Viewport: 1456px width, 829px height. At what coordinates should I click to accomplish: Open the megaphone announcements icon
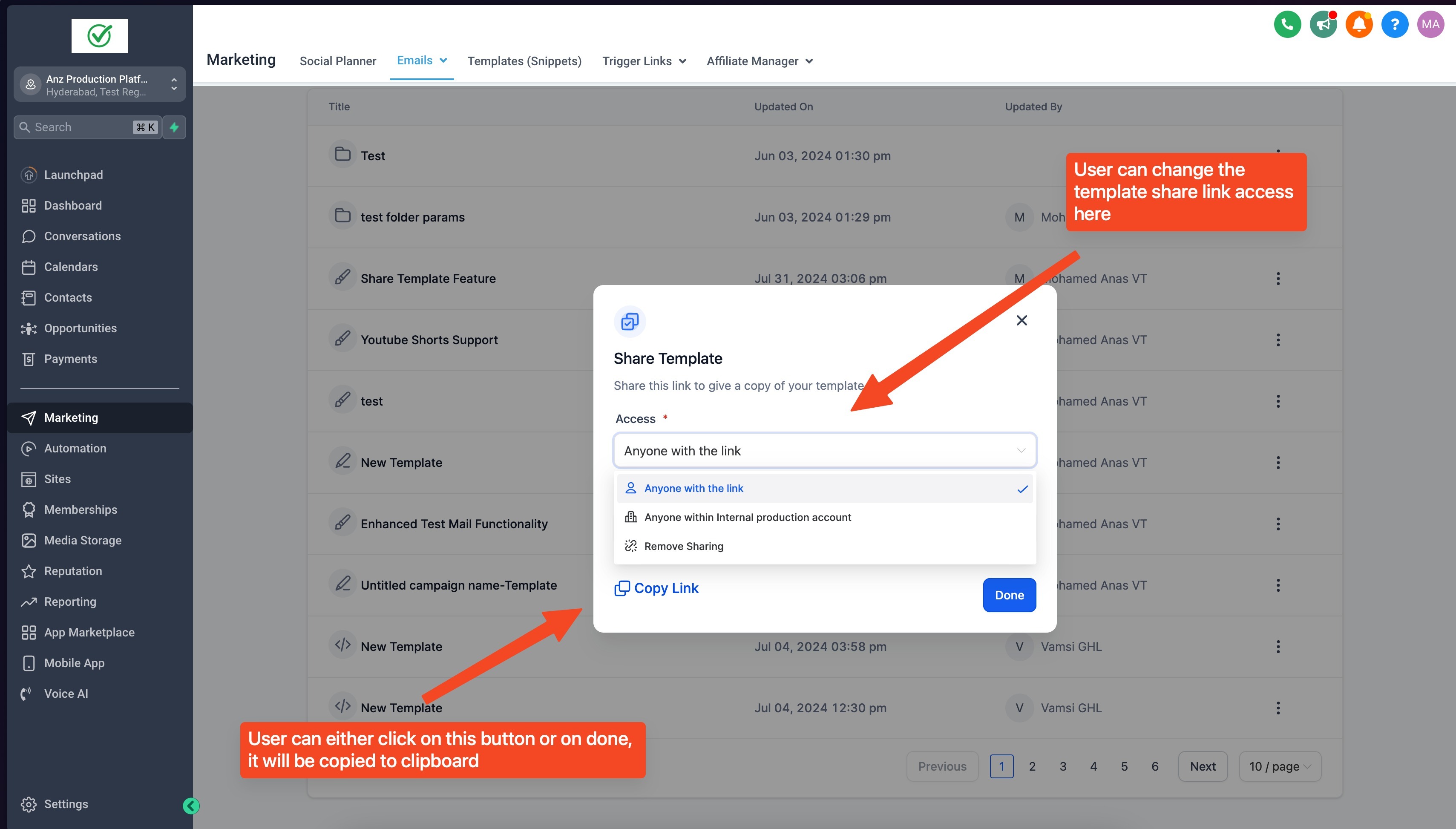[1323, 24]
